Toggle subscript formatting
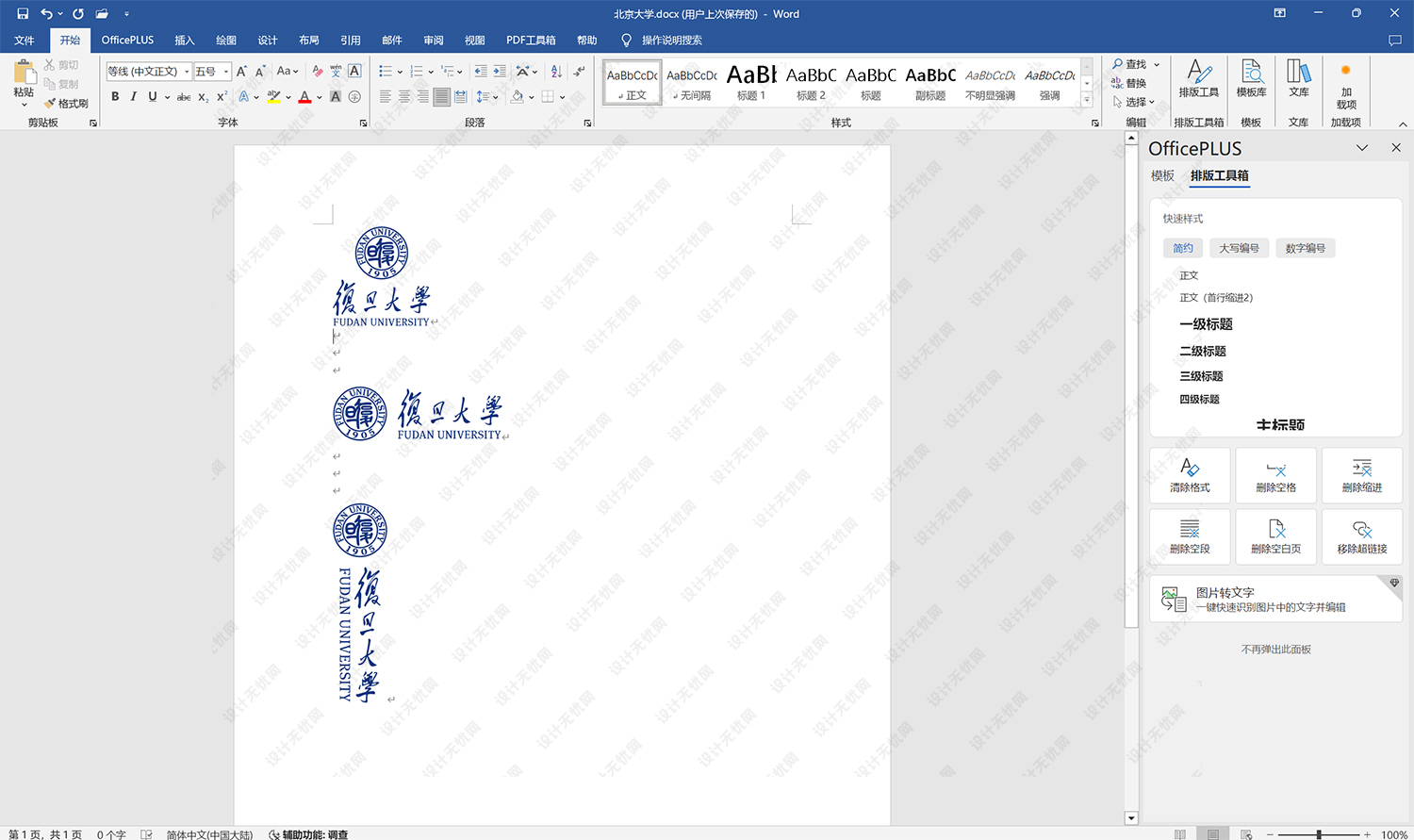This screenshot has width=1414, height=840. pyautogui.click(x=203, y=97)
